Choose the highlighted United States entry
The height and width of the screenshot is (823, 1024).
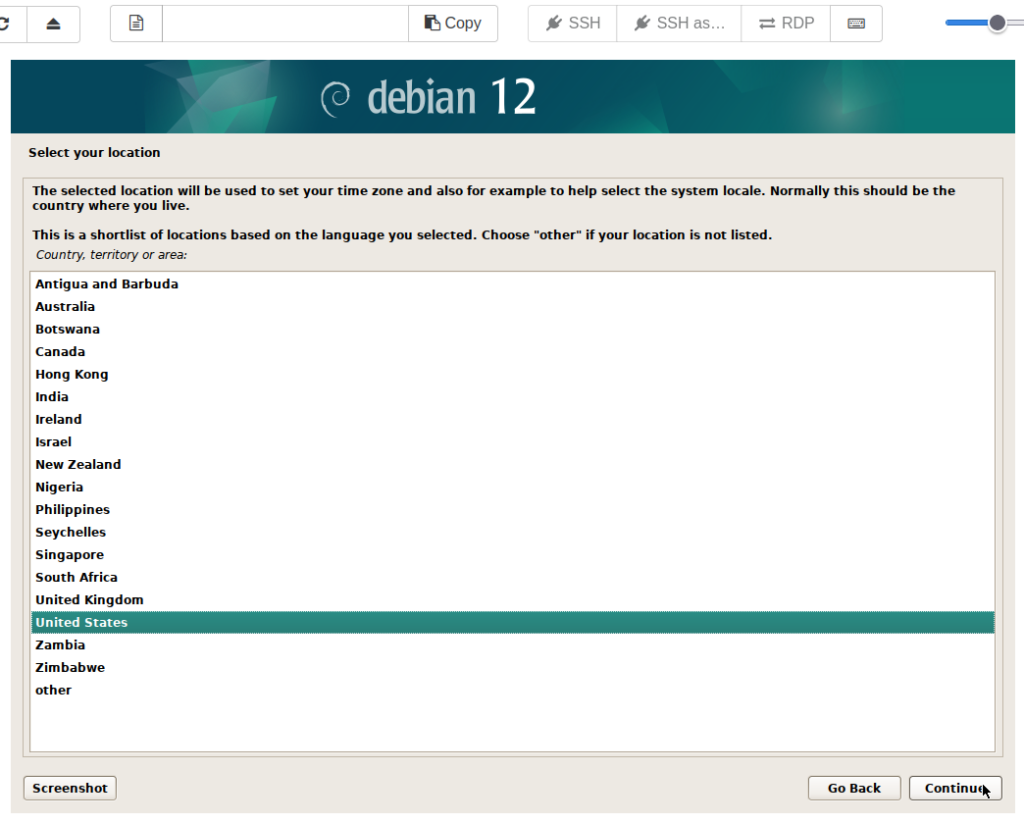[x=82, y=623]
